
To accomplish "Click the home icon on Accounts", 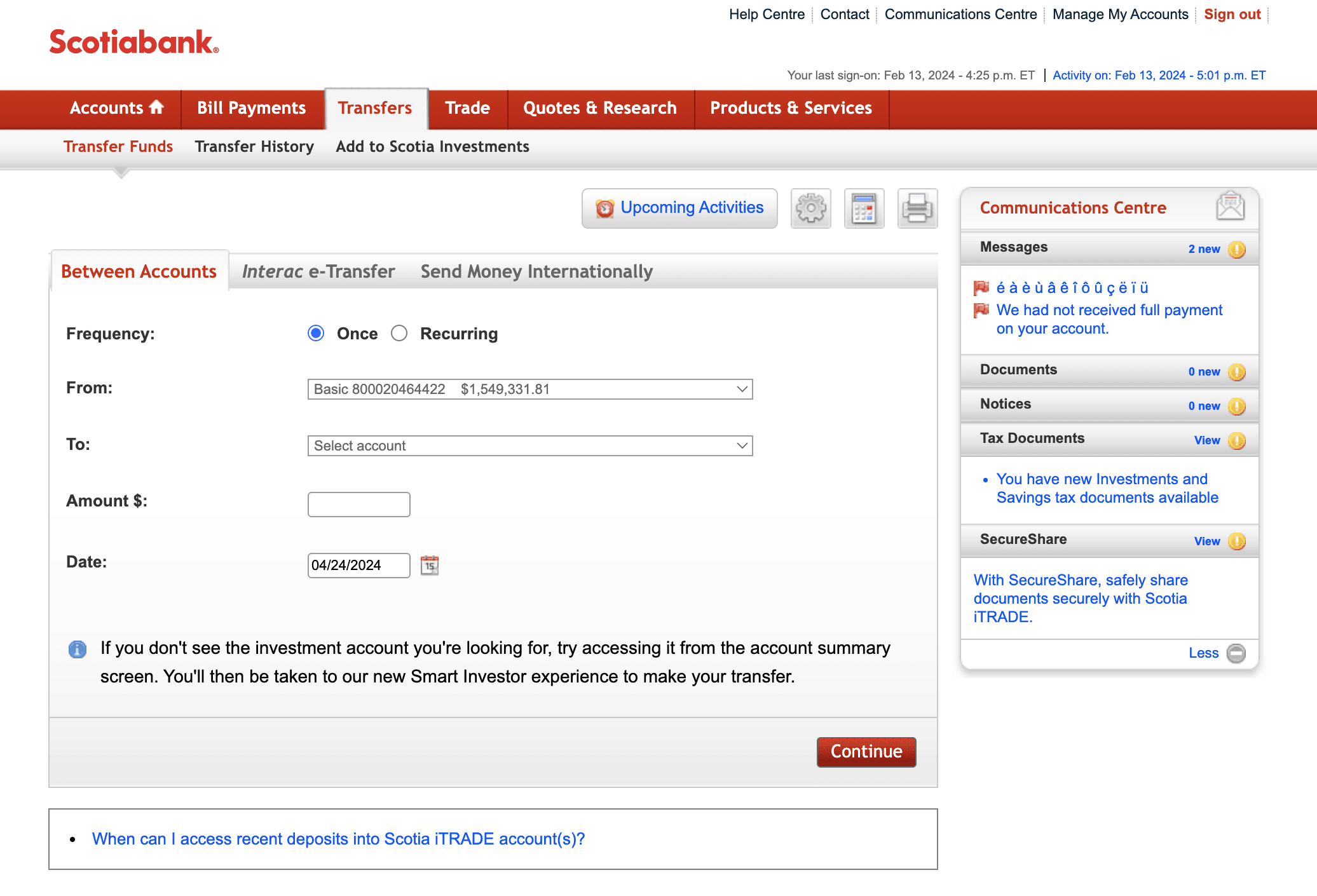I will [x=156, y=107].
